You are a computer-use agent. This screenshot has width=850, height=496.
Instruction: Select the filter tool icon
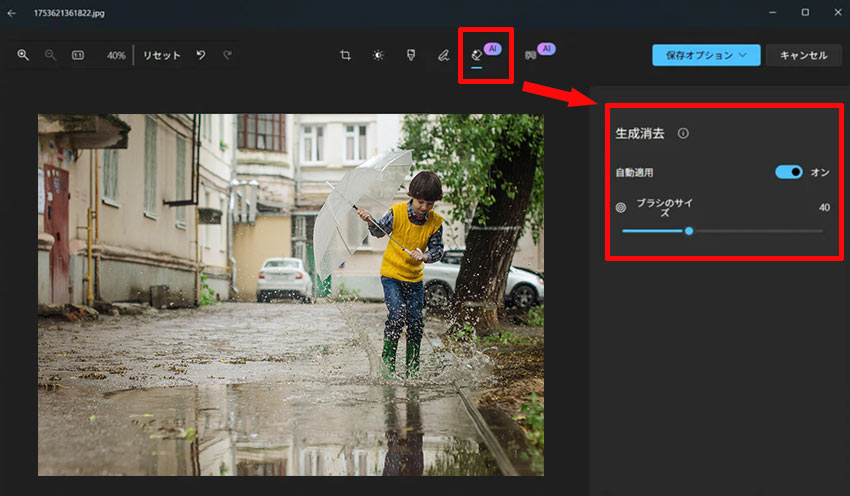point(411,55)
